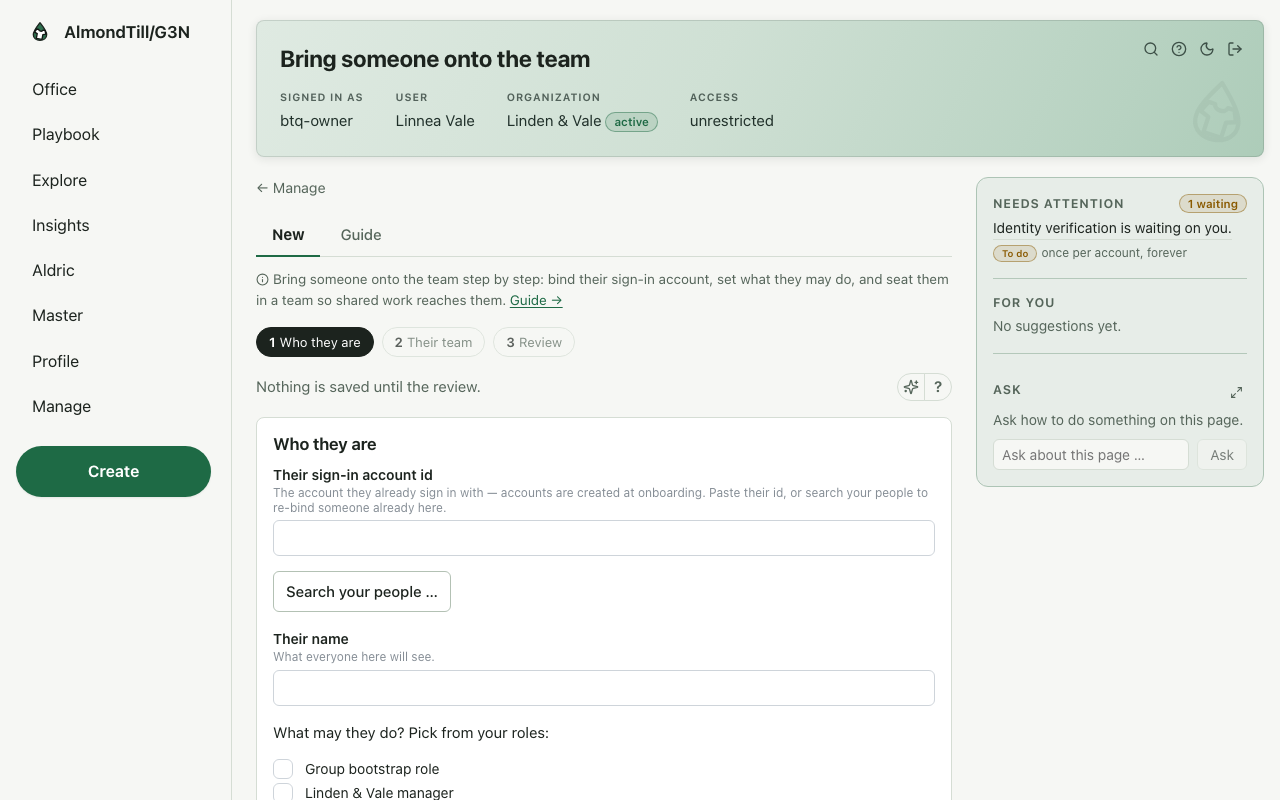
Task: Follow the Guide arrow link
Action: pyautogui.click(x=536, y=300)
